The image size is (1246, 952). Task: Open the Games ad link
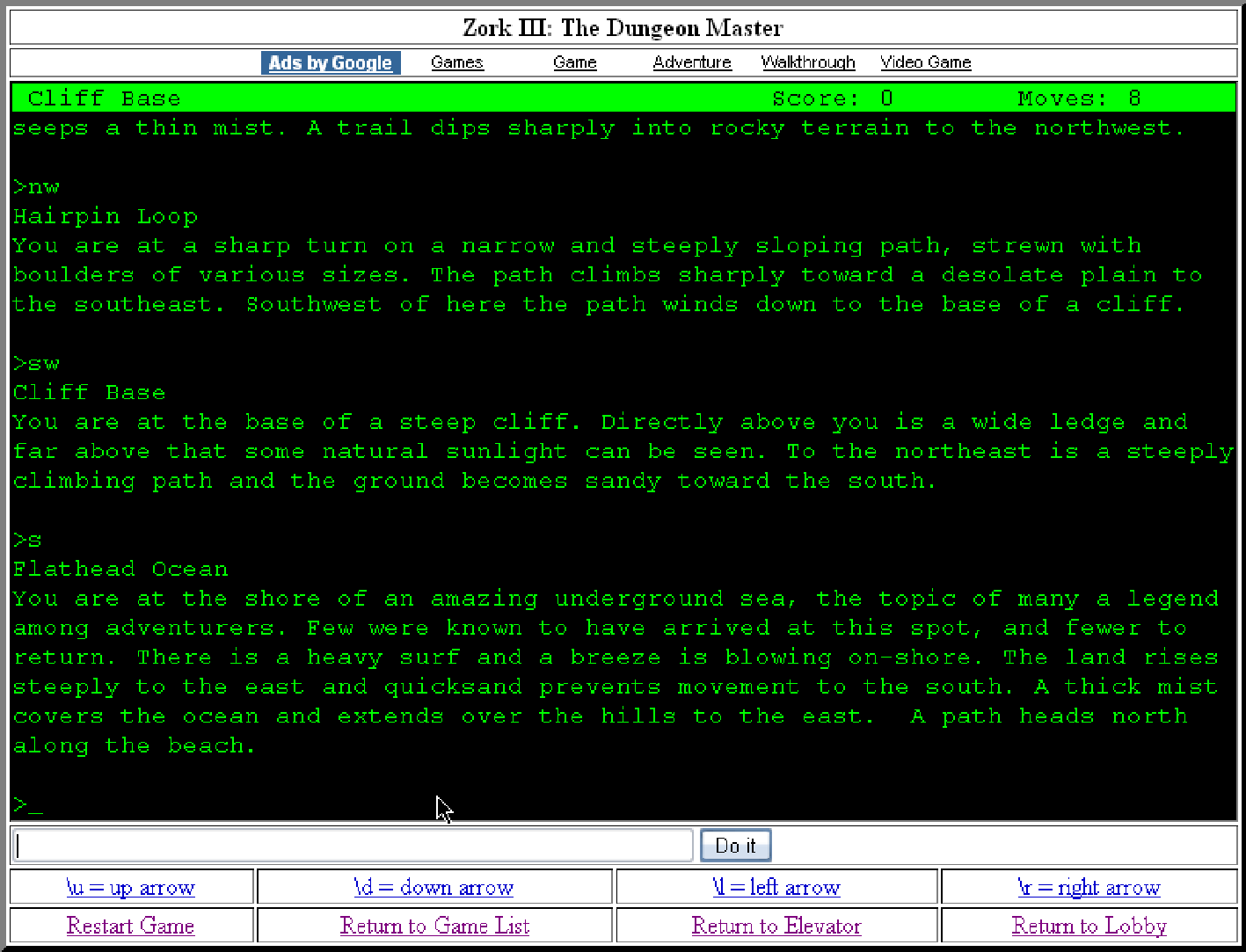tap(456, 62)
